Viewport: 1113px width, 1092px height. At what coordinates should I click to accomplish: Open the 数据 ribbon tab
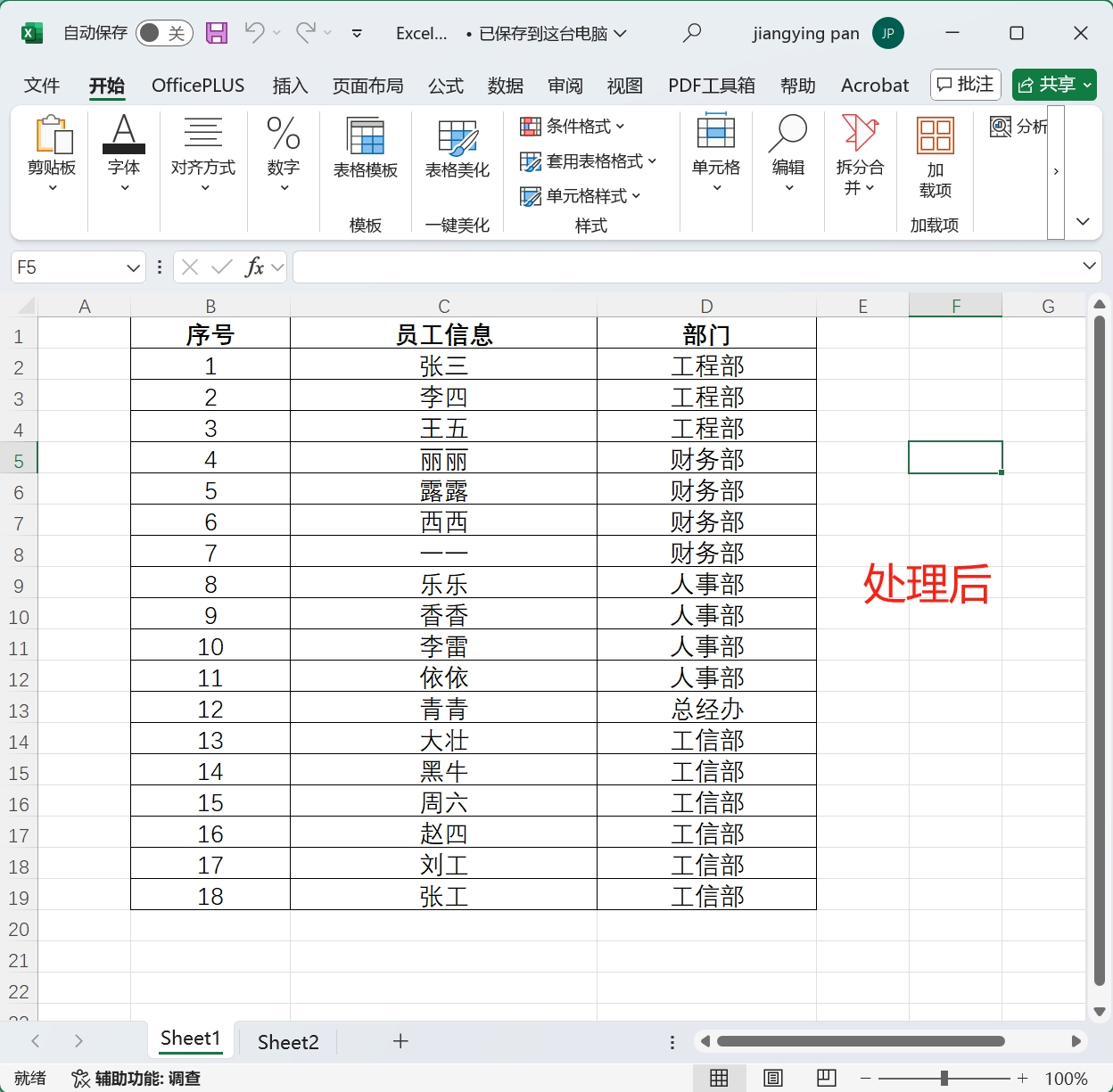505,86
